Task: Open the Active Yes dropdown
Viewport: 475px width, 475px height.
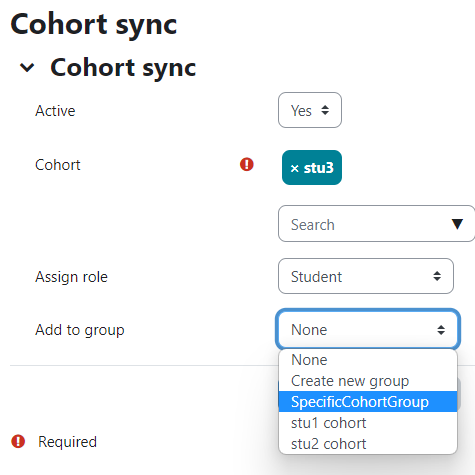Action: pos(310,110)
